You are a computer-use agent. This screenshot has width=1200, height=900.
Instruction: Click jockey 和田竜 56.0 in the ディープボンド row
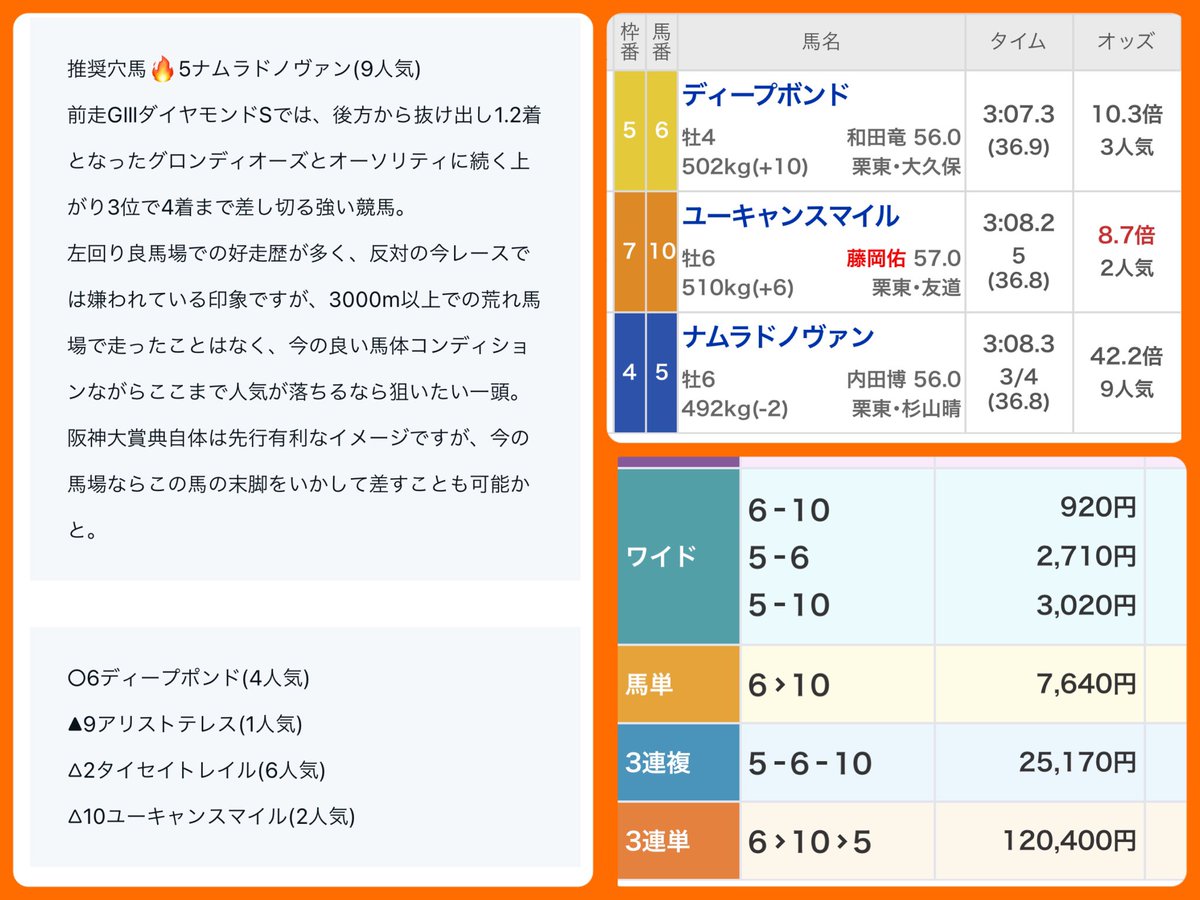903,138
